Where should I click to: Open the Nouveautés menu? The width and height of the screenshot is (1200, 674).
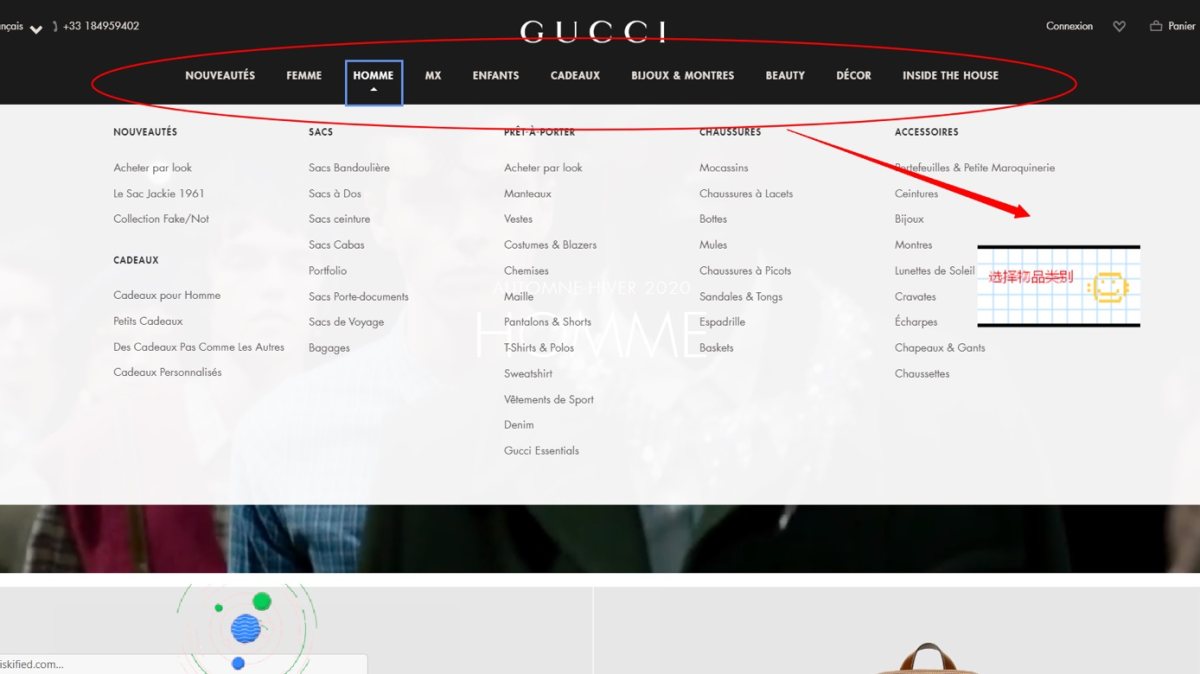pos(220,75)
